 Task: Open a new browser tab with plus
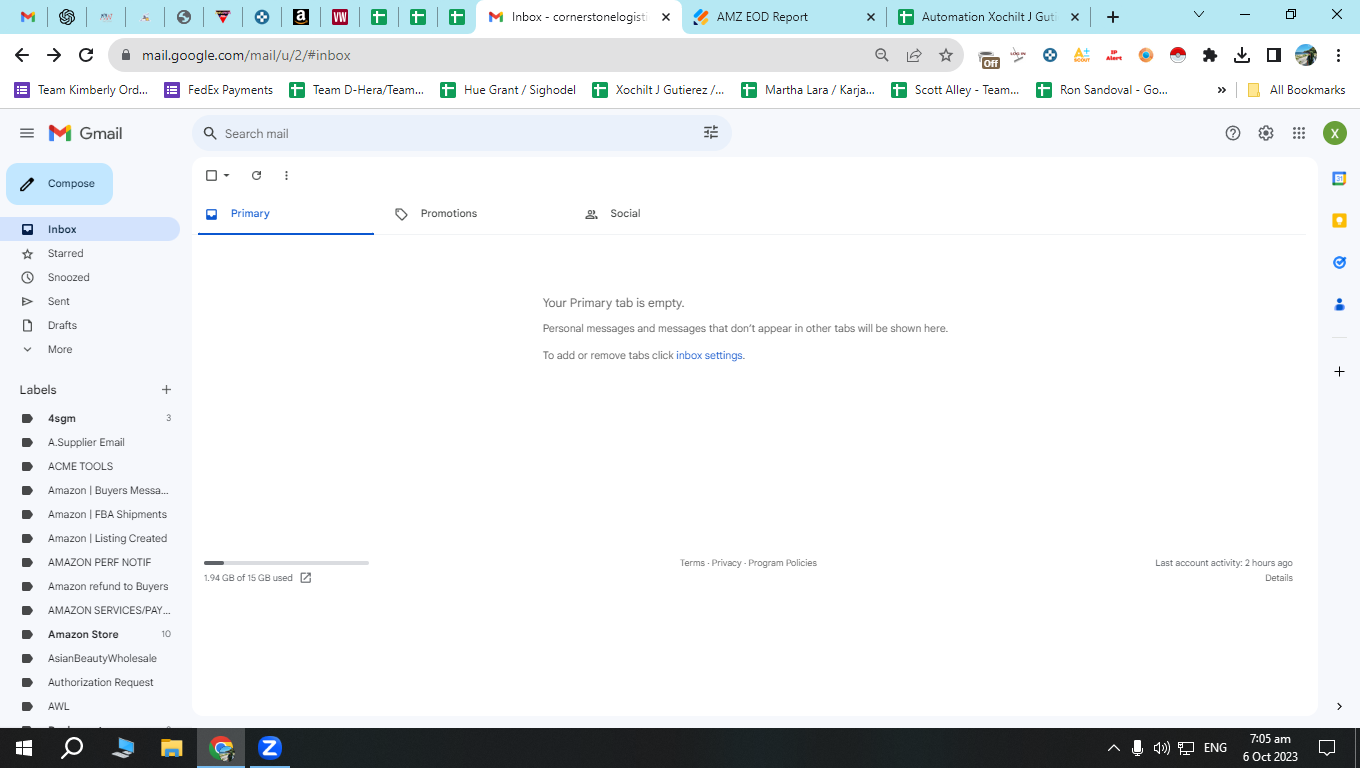coord(1113,17)
